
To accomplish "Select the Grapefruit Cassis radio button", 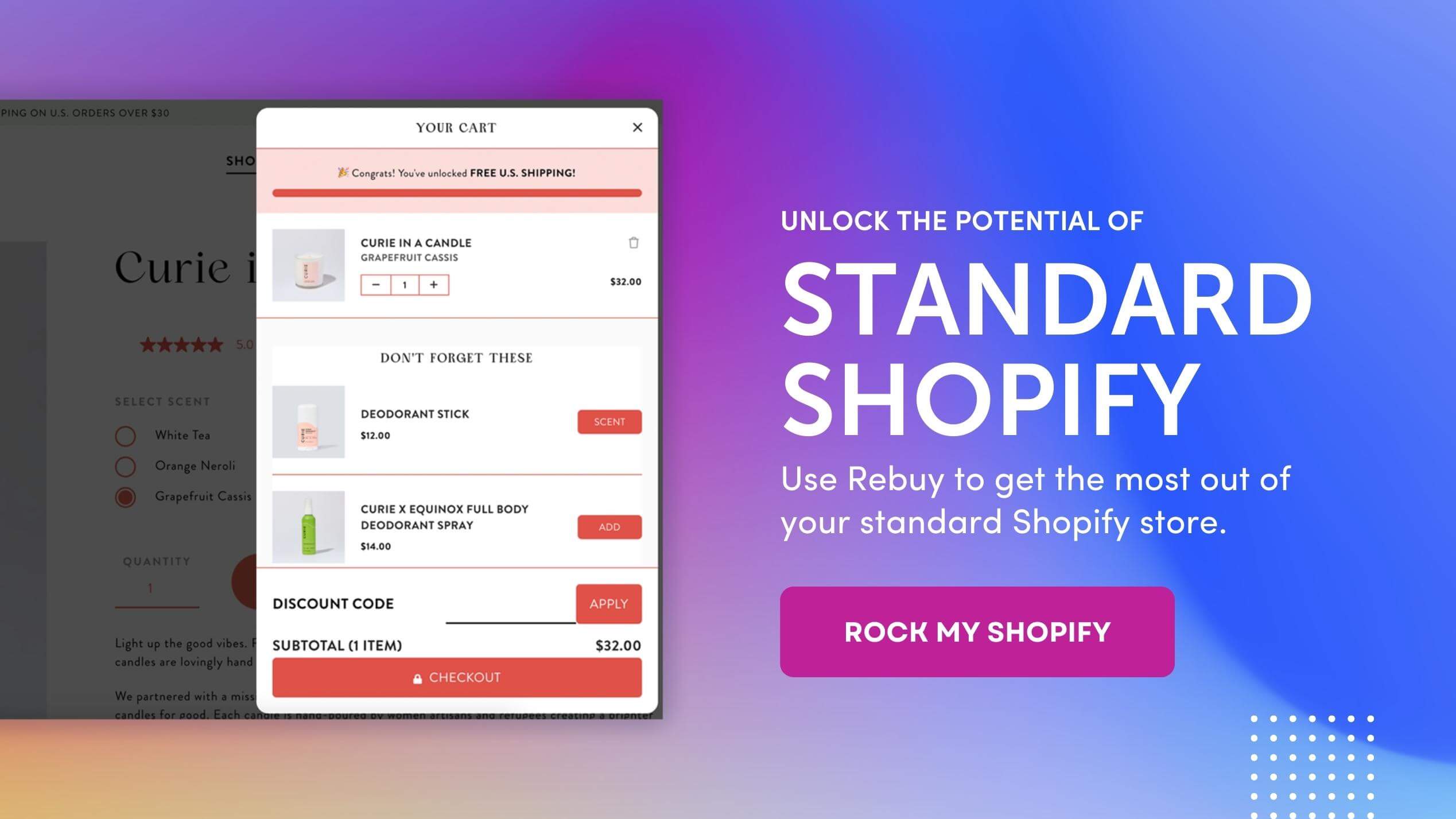I will [x=125, y=496].
